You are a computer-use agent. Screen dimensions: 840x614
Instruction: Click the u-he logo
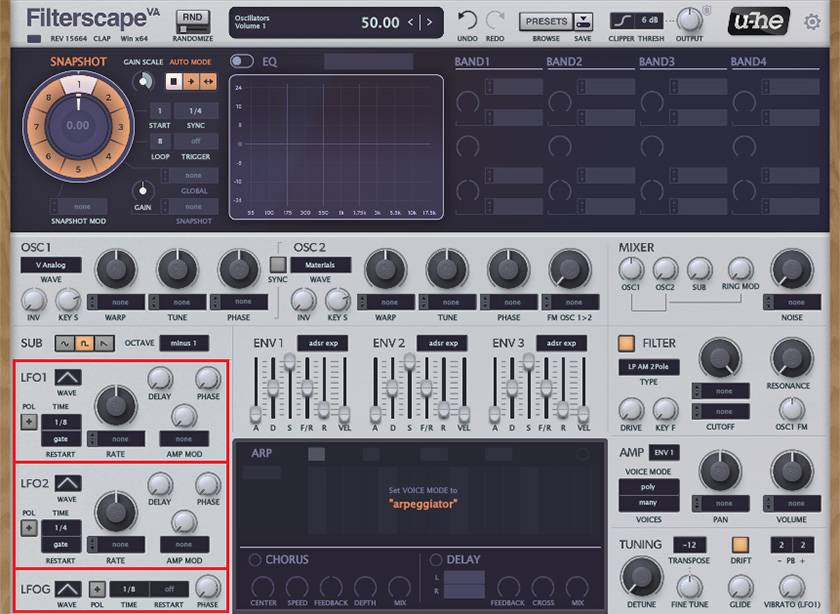[x=759, y=21]
